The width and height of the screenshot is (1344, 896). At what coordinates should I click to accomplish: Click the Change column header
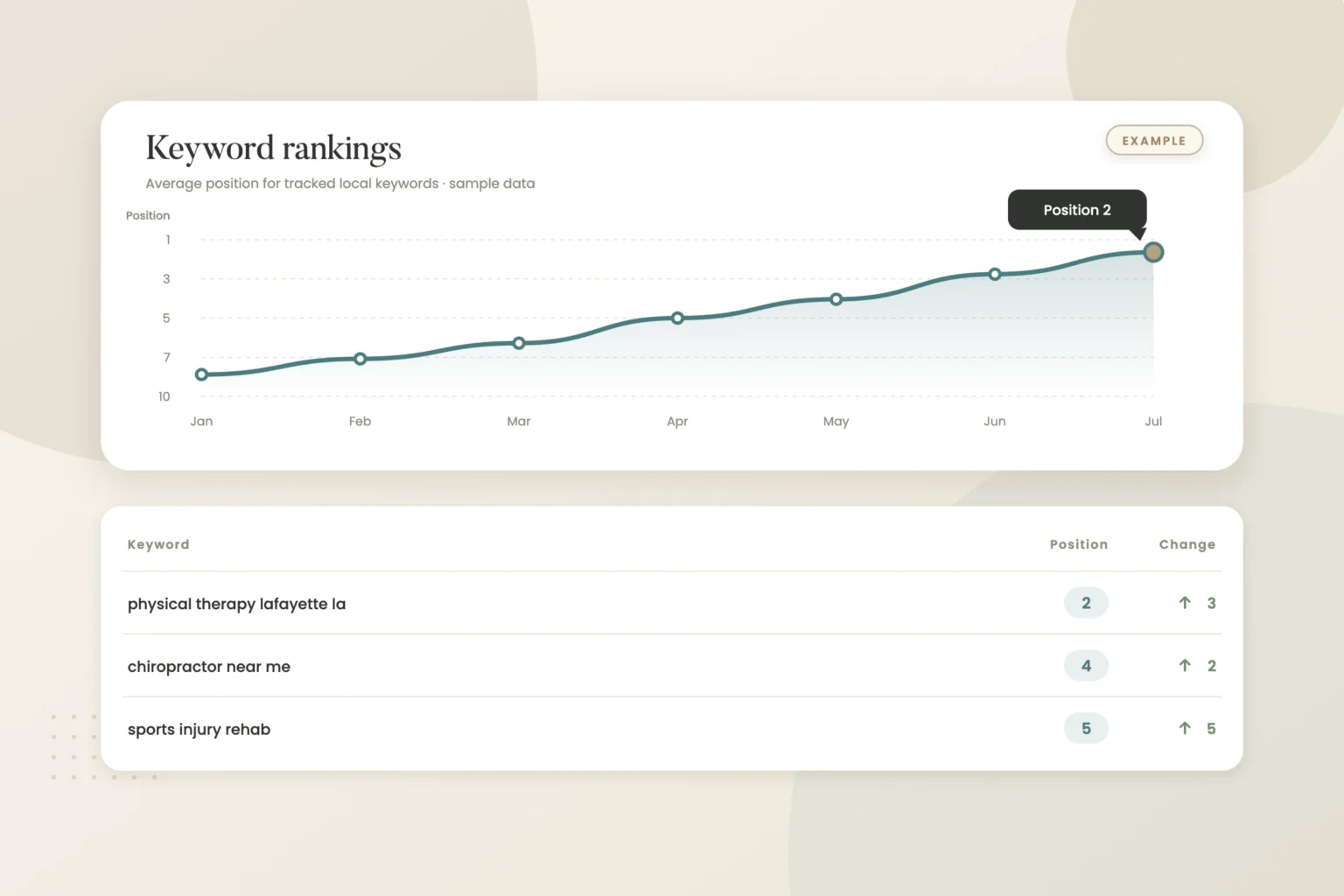coord(1187,544)
